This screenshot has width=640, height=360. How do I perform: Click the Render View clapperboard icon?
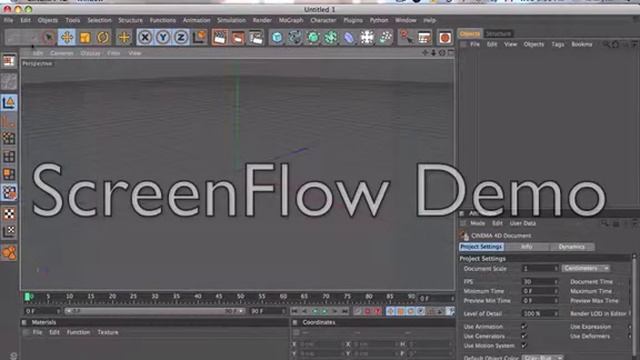(x=220, y=38)
